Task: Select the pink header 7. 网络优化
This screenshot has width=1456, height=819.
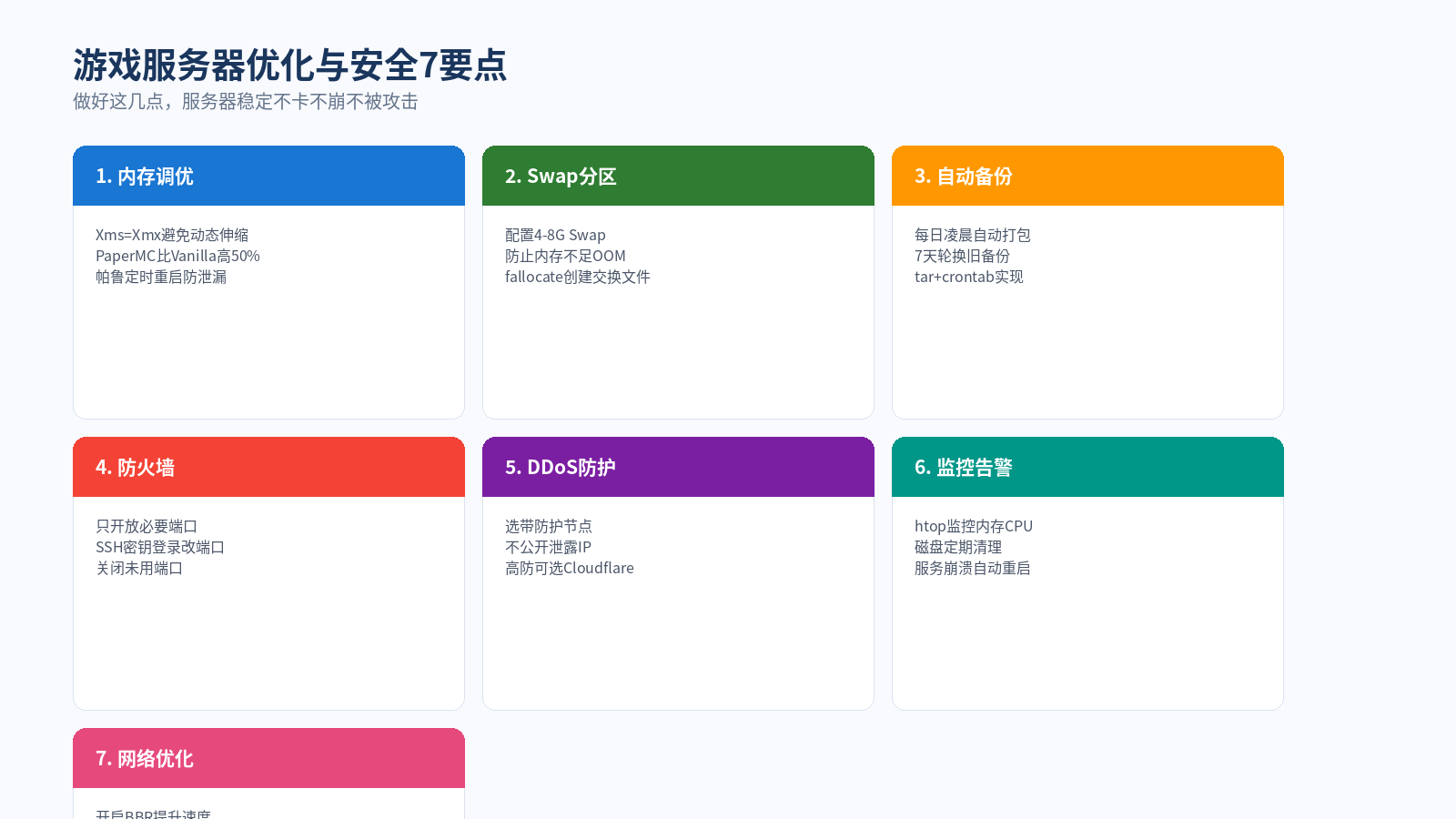Action: [268, 758]
